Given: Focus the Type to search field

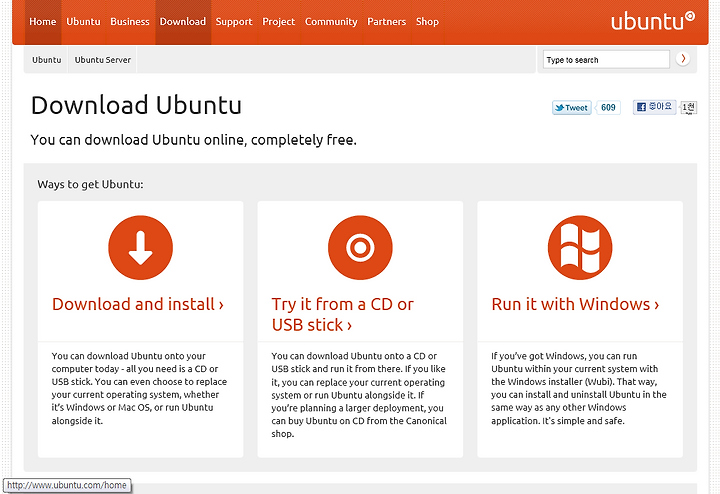Looking at the screenshot, I should [x=606, y=60].
